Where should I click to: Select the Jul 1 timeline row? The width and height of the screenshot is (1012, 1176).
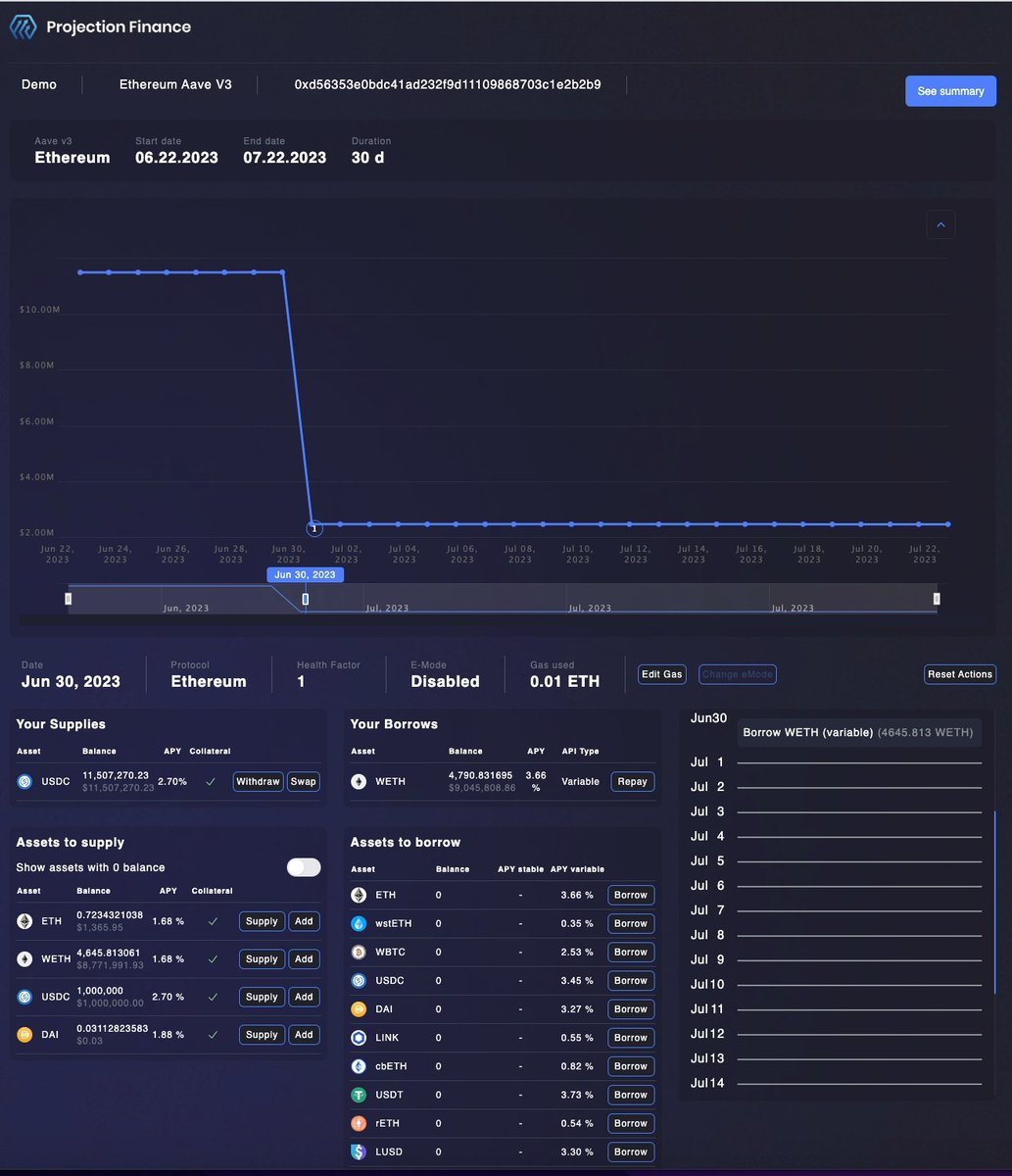click(x=836, y=762)
